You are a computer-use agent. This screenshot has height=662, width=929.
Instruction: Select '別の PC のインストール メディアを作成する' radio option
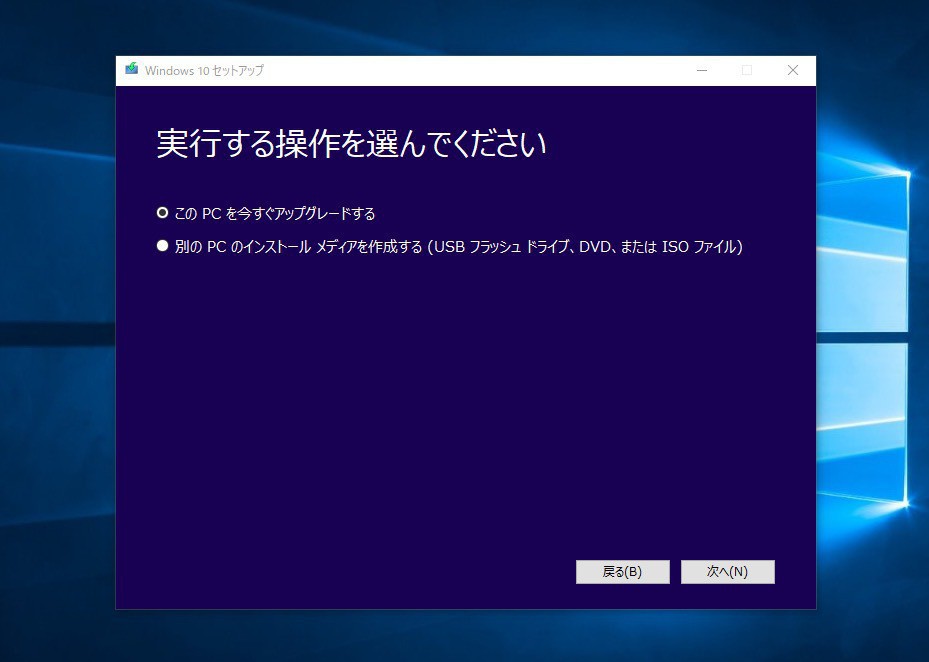pyautogui.click(x=162, y=246)
